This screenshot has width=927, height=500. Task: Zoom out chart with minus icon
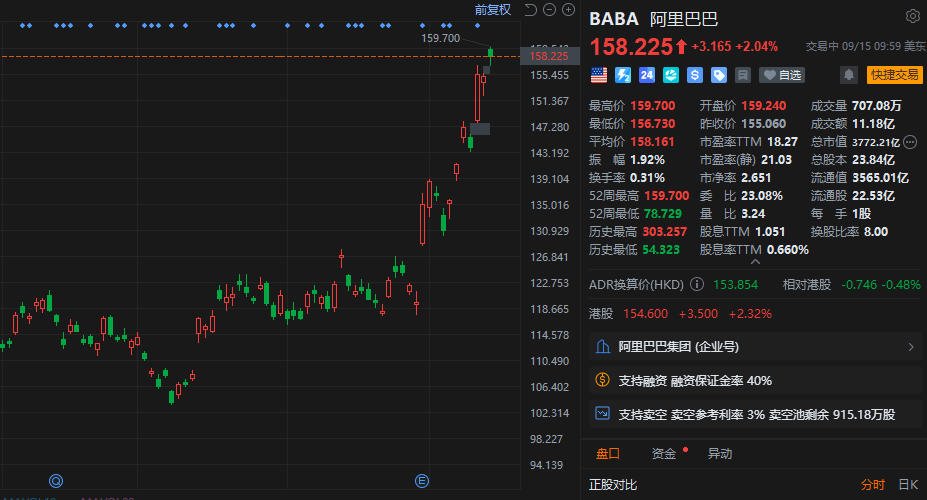[550, 10]
